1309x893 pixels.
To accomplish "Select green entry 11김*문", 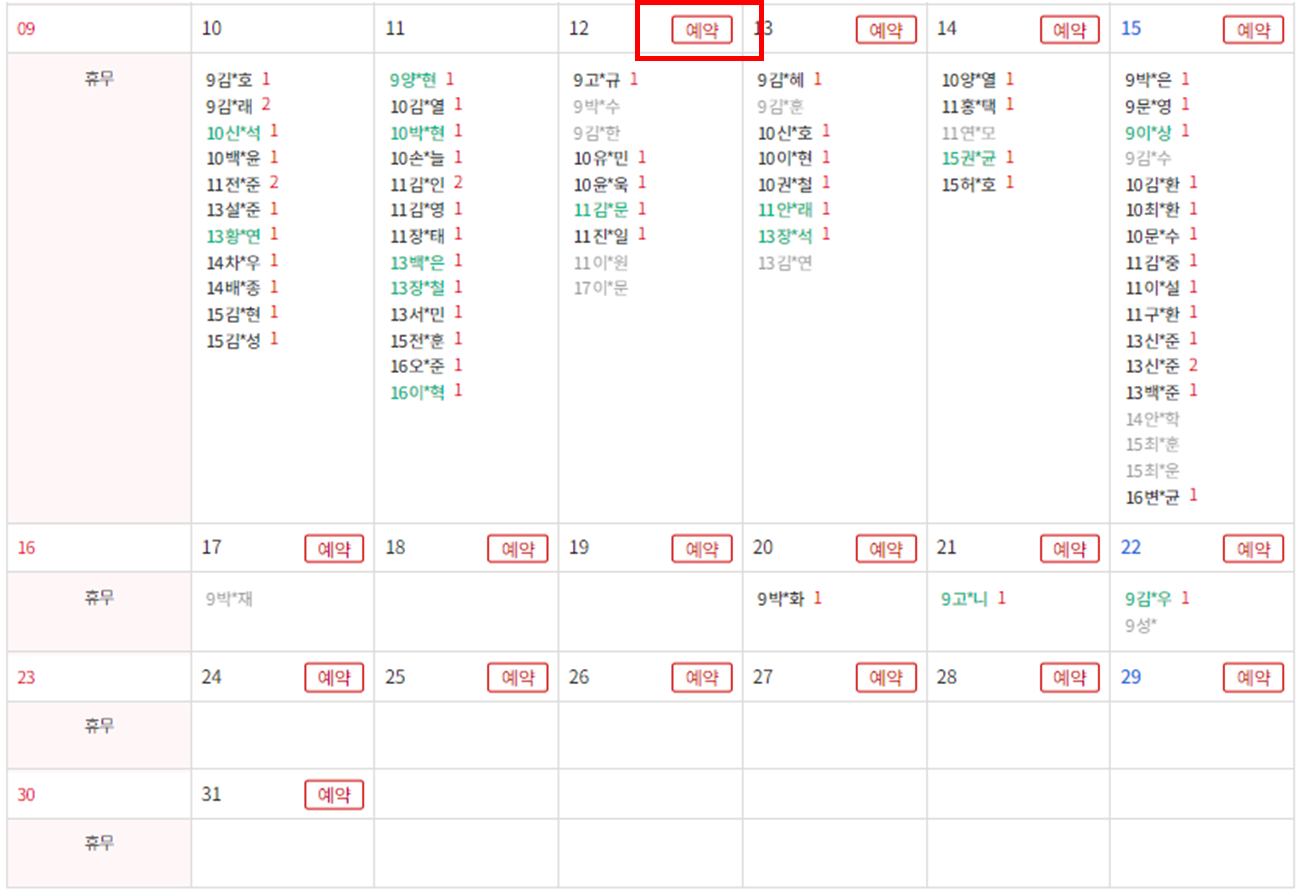I will (x=602, y=210).
